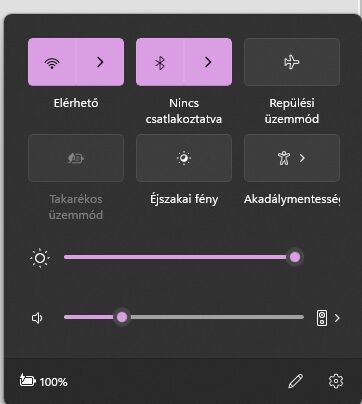Screen dimensions: 362x404
Task: Toggle Bluetooth using the Bluetooth icon
Action: 160,62
